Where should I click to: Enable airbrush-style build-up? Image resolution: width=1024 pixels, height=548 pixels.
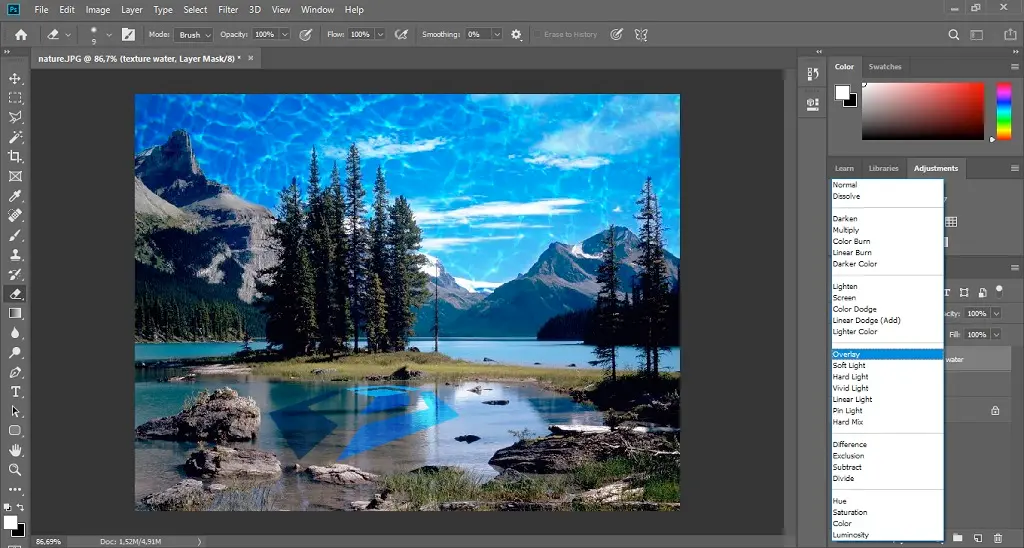[401, 35]
